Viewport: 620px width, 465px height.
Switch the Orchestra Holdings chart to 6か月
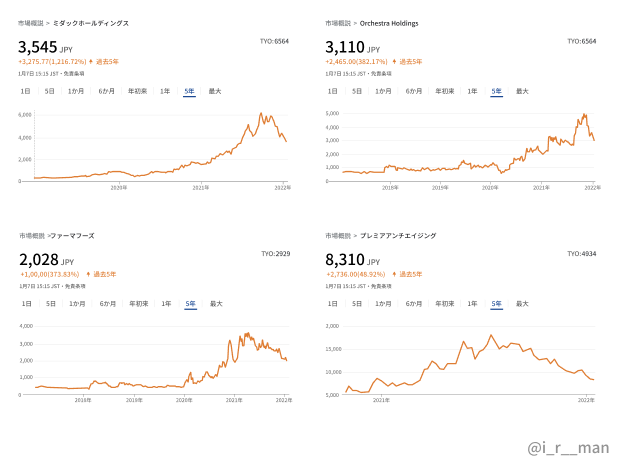pyautogui.click(x=413, y=91)
